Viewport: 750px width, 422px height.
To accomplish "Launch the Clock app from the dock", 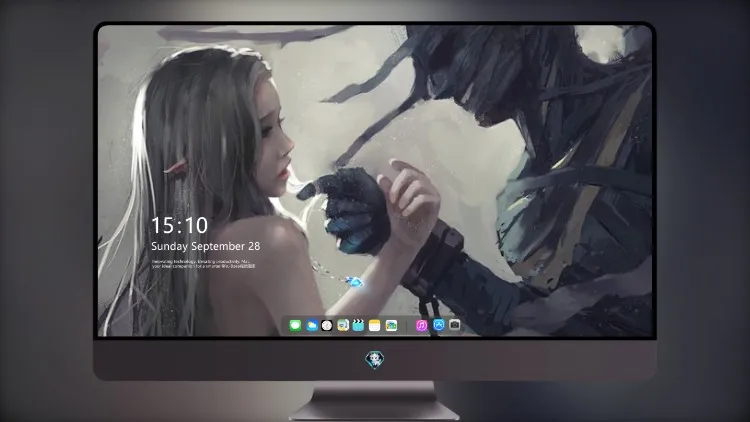I will pos(327,326).
